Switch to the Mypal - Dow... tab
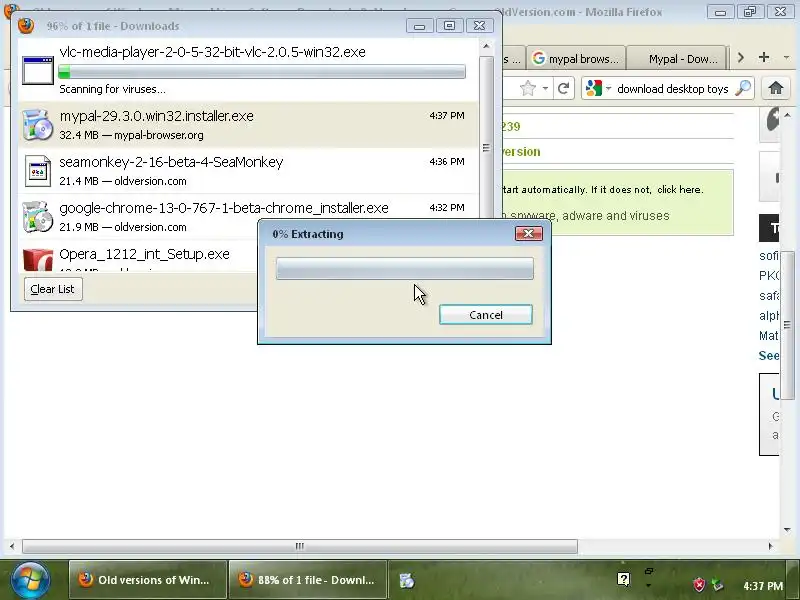The width and height of the screenshot is (800, 600). click(676, 59)
